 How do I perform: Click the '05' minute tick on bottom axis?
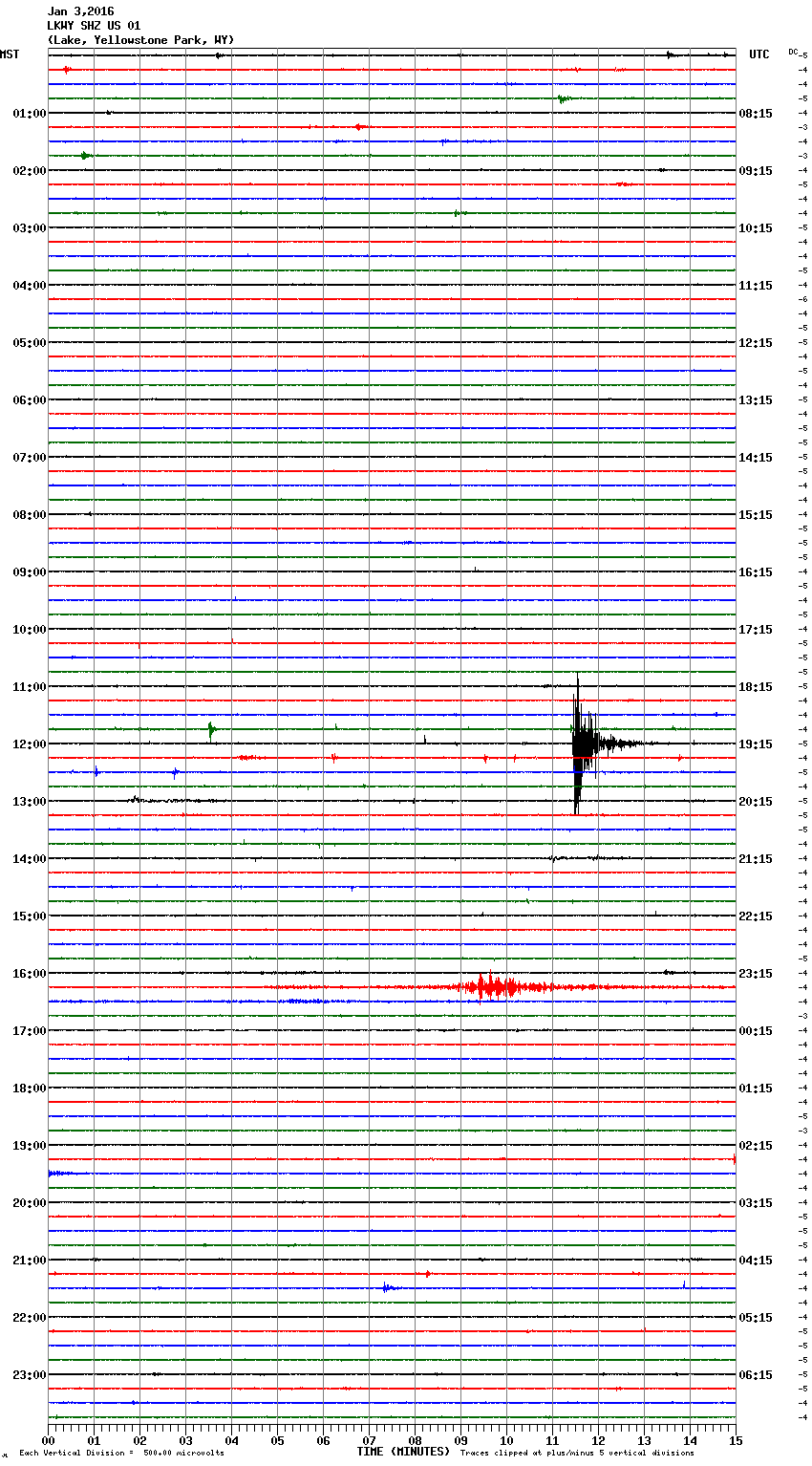(x=277, y=1440)
